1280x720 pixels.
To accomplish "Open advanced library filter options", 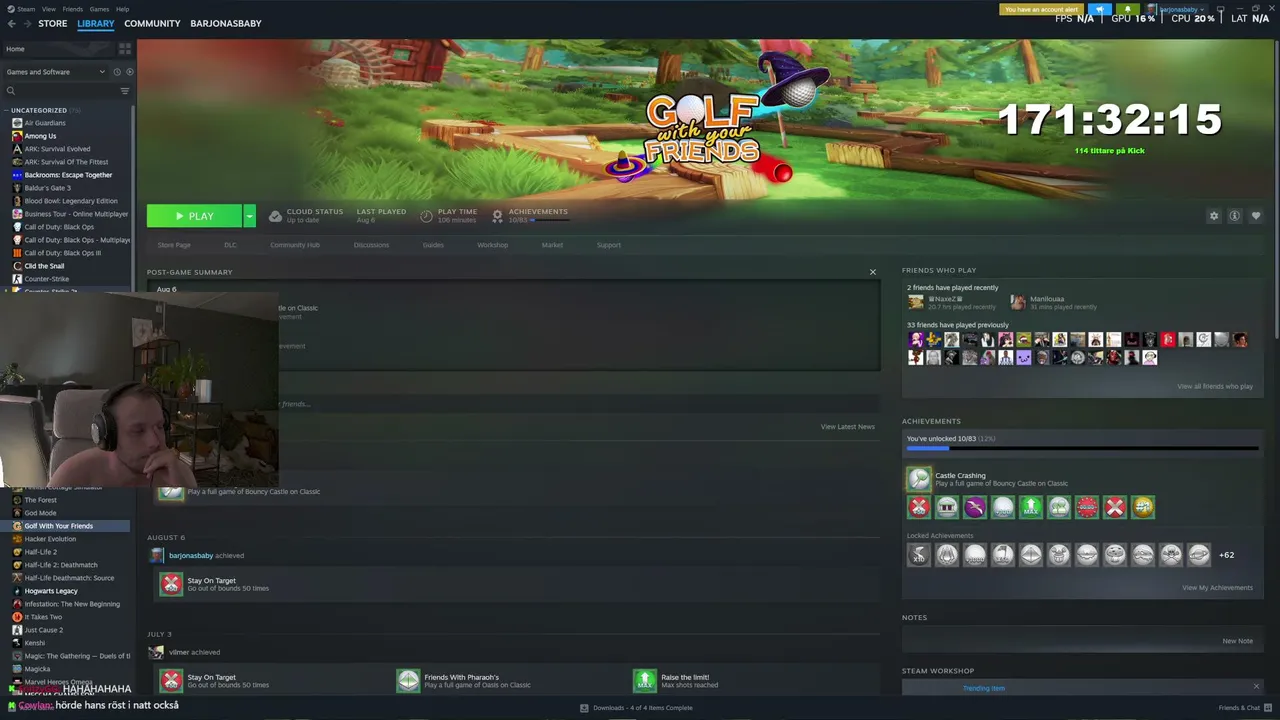I will click(125, 91).
